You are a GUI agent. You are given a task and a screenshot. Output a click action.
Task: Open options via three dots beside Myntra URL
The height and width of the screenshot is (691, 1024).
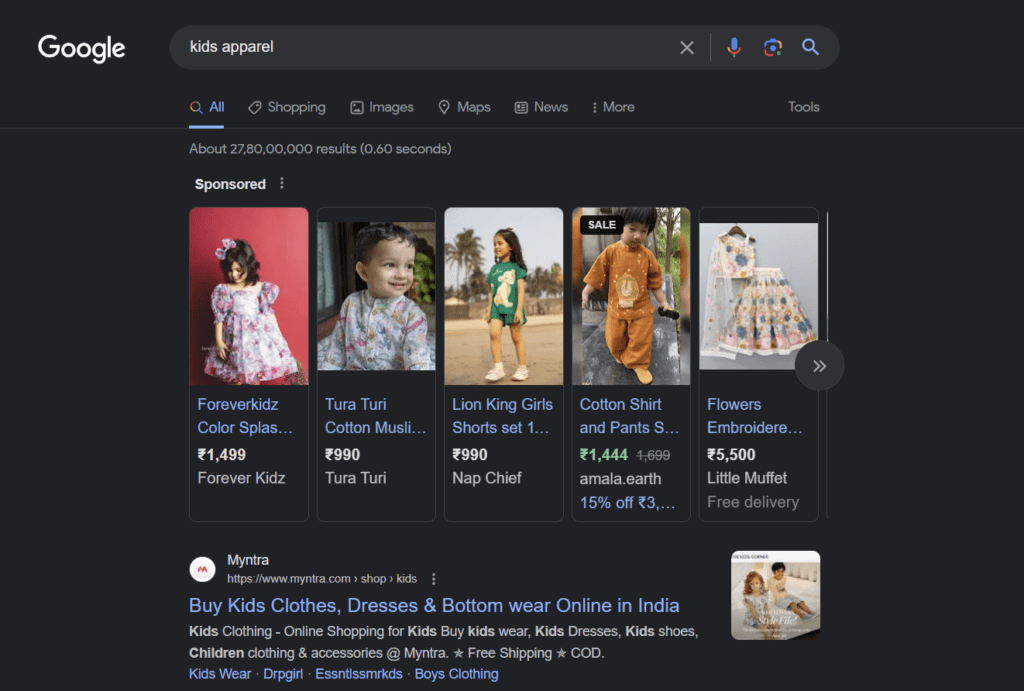point(434,578)
